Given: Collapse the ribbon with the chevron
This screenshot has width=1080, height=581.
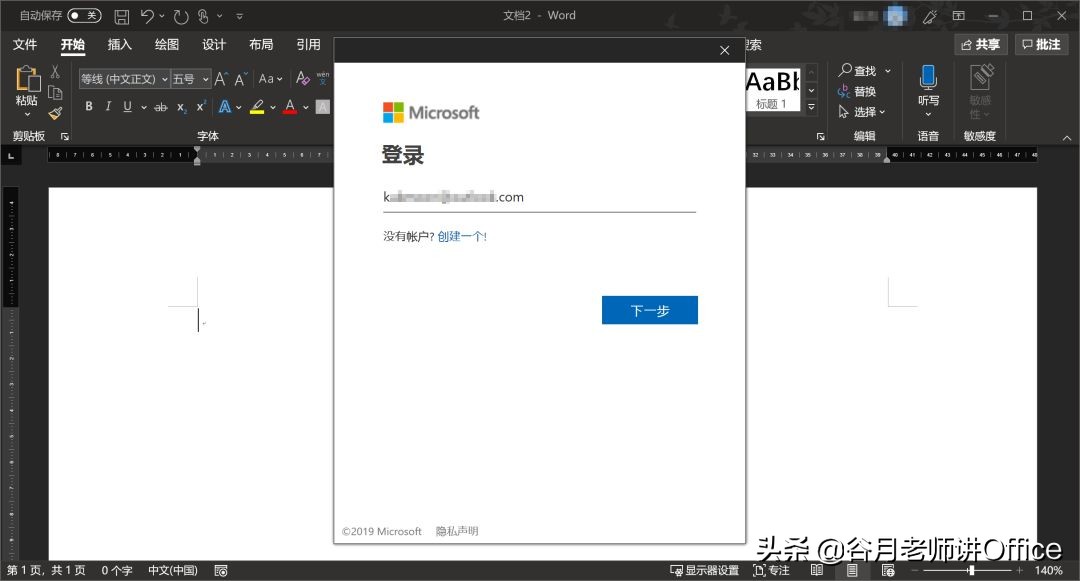Looking at the screenshot, I should point(1067,138).
